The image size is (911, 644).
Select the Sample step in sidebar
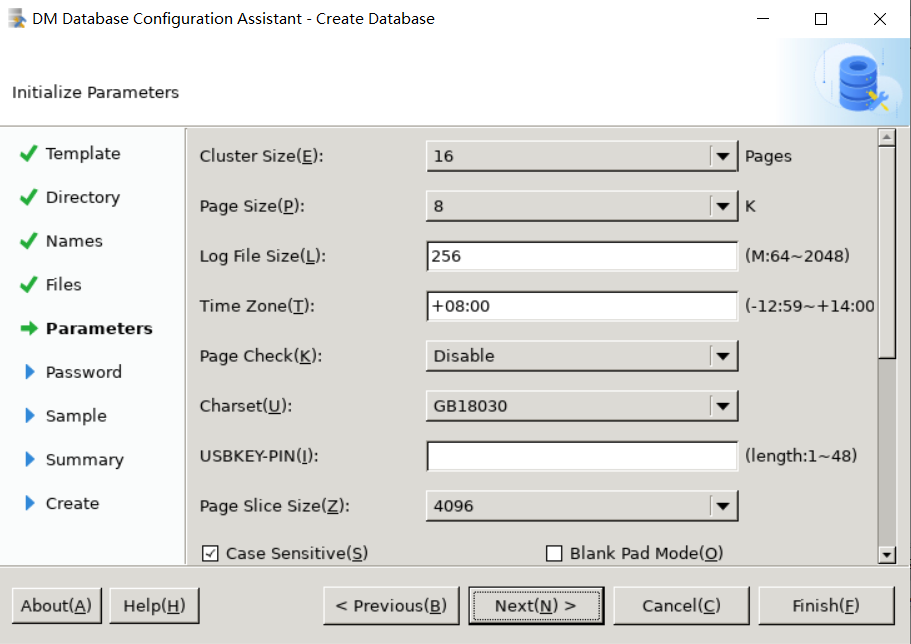pyautogui.click(x=75, y=416)
